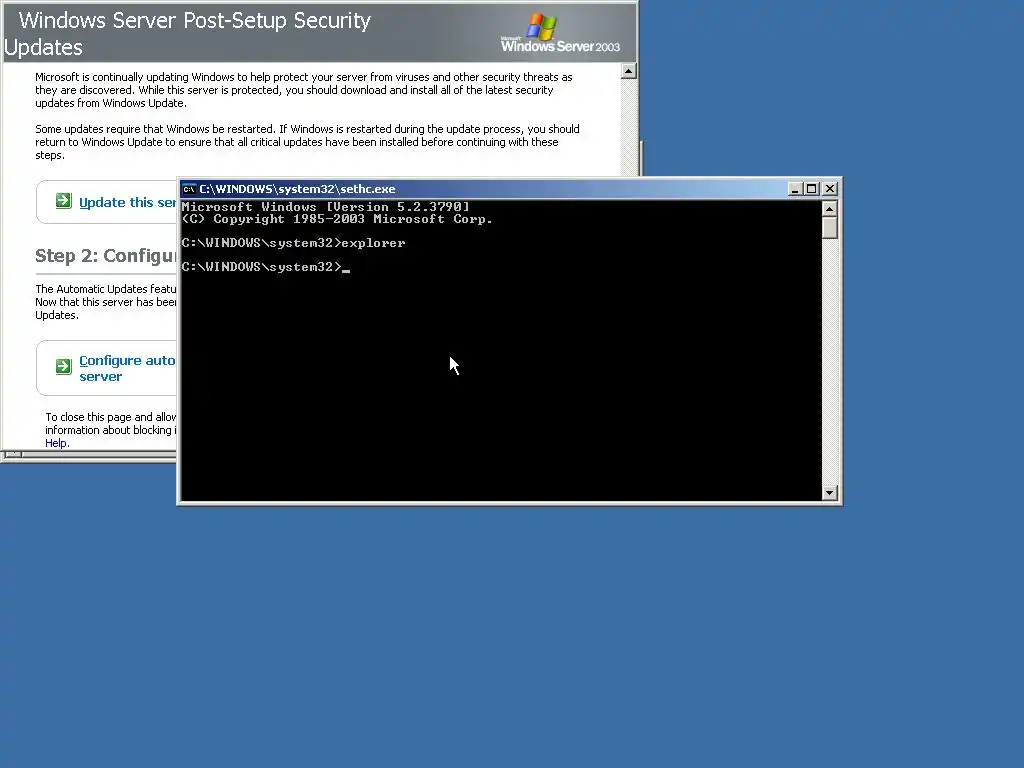Click the line "C:\WINDOWS\system32>explorer"
The image size is (1024, 768).
293,243
